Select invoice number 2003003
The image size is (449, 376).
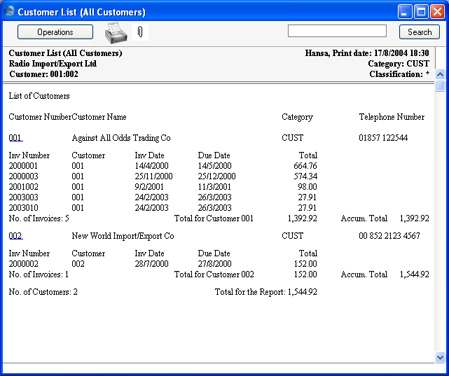point(23,197)
